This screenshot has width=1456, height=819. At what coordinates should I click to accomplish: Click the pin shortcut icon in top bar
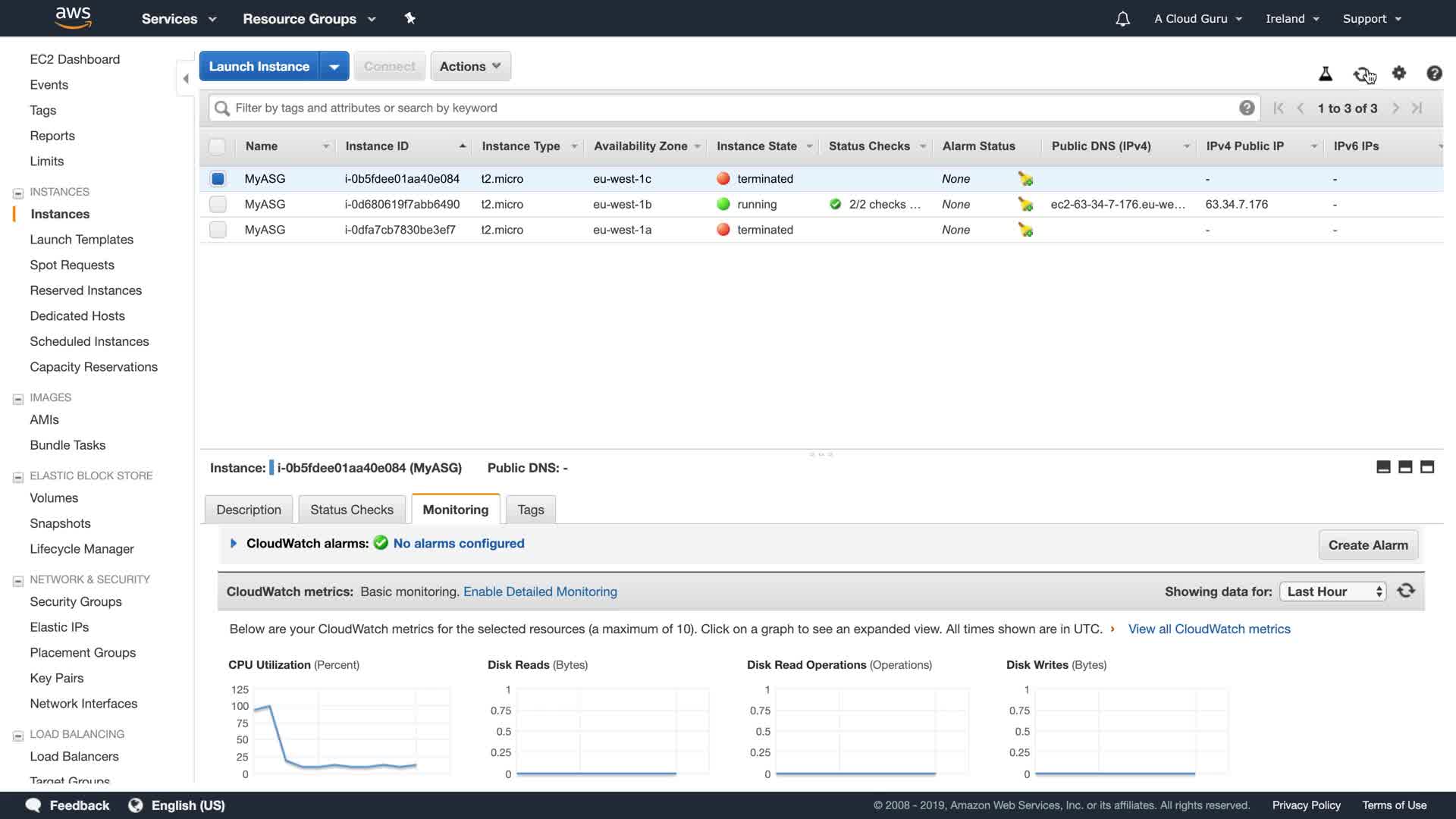(410, 18)
